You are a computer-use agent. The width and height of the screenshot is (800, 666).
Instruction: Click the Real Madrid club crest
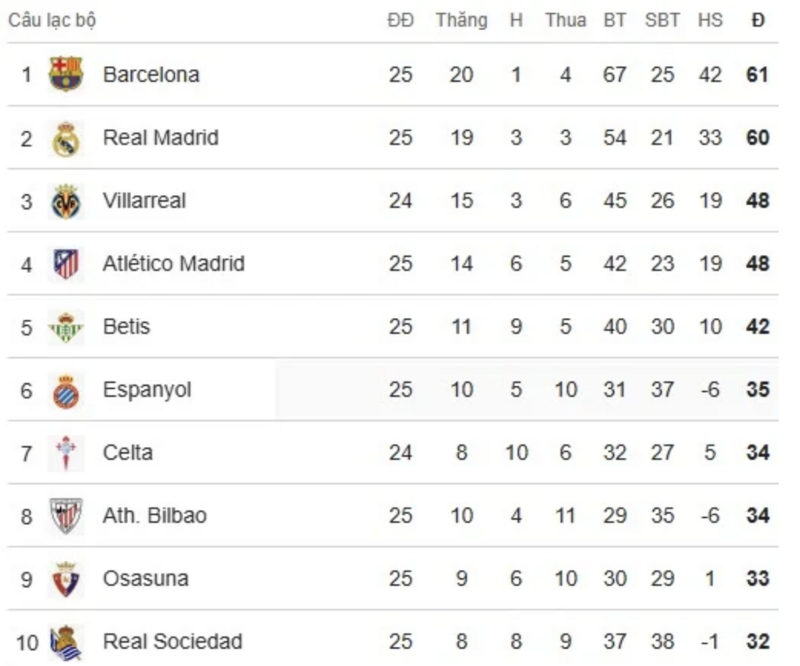66,138
